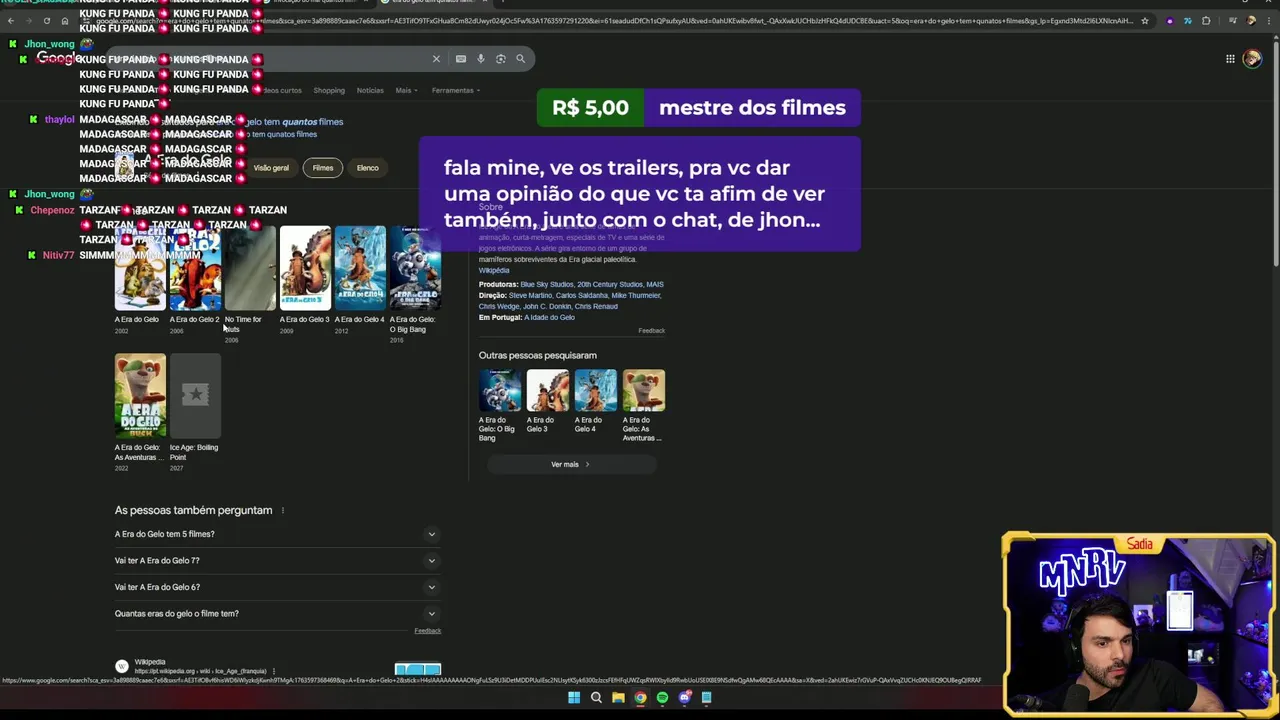
Task: Open Blue Sky Studios producer link
Action: [x=545, y=285]
